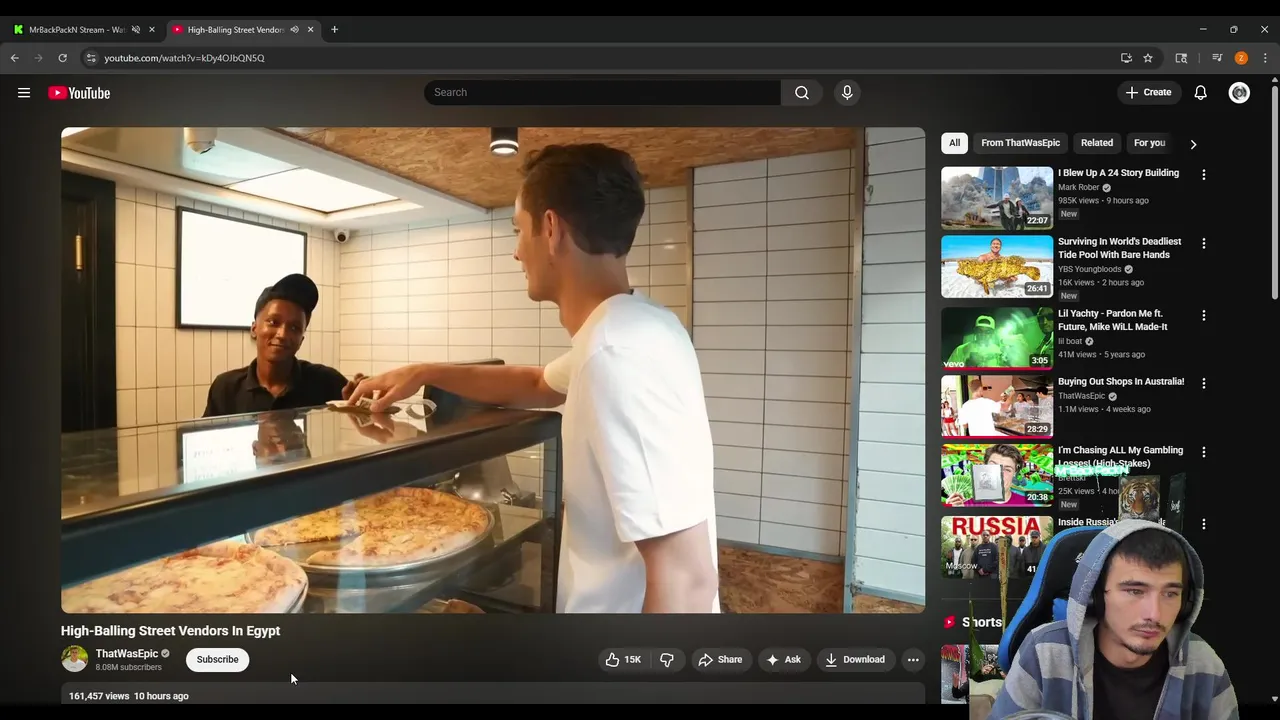Open ThatWasEpic channel name link

tap(127, 654)
